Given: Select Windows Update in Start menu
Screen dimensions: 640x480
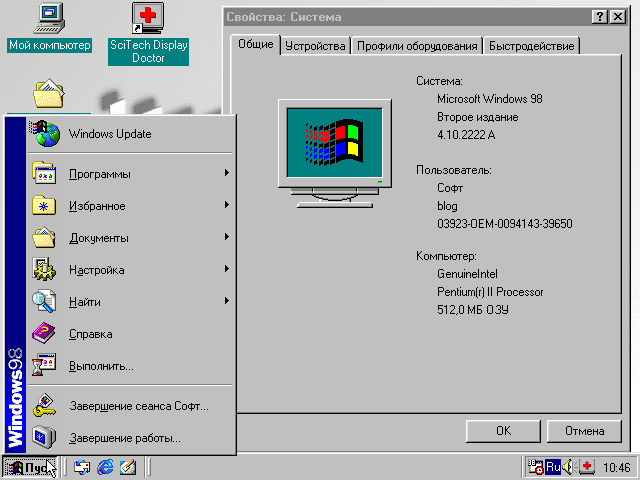Looking at the screenshot, I should click(x=131, y=134).
